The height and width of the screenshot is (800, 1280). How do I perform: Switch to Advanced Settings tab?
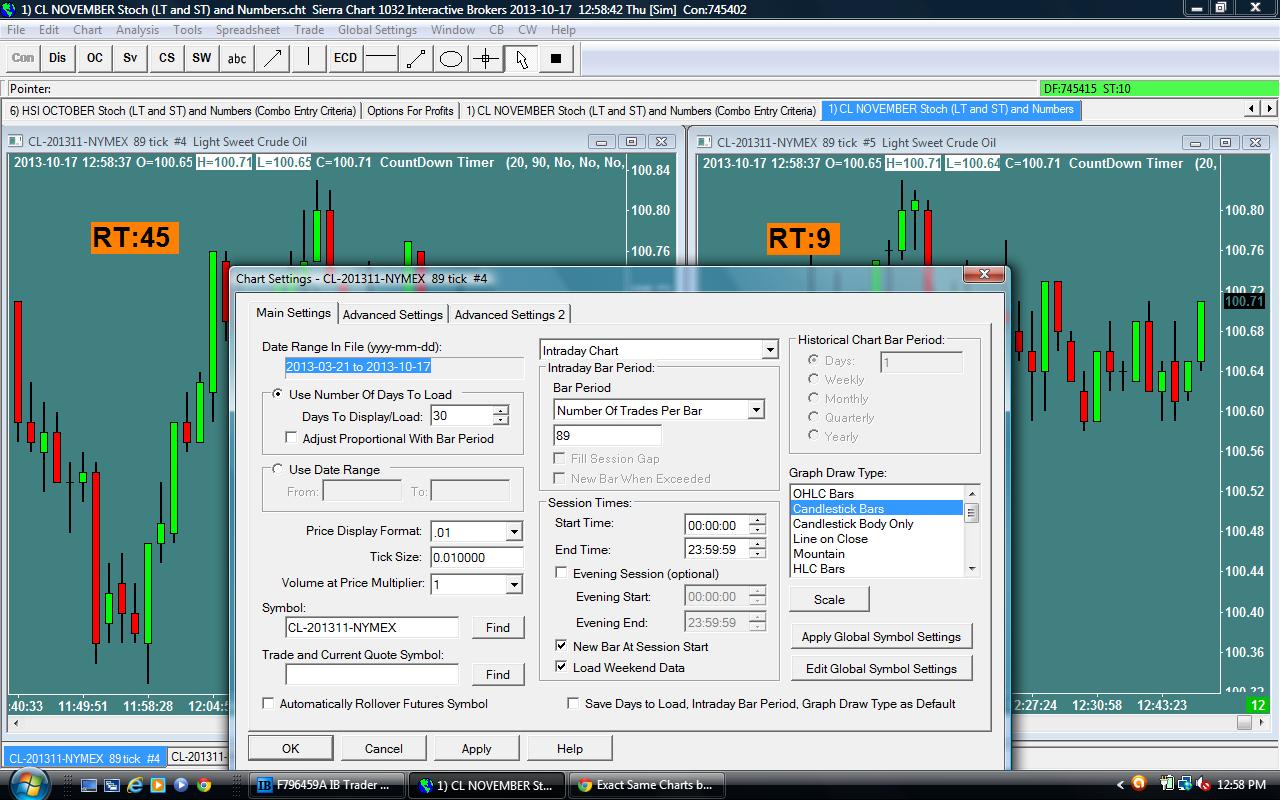point(393,314)
